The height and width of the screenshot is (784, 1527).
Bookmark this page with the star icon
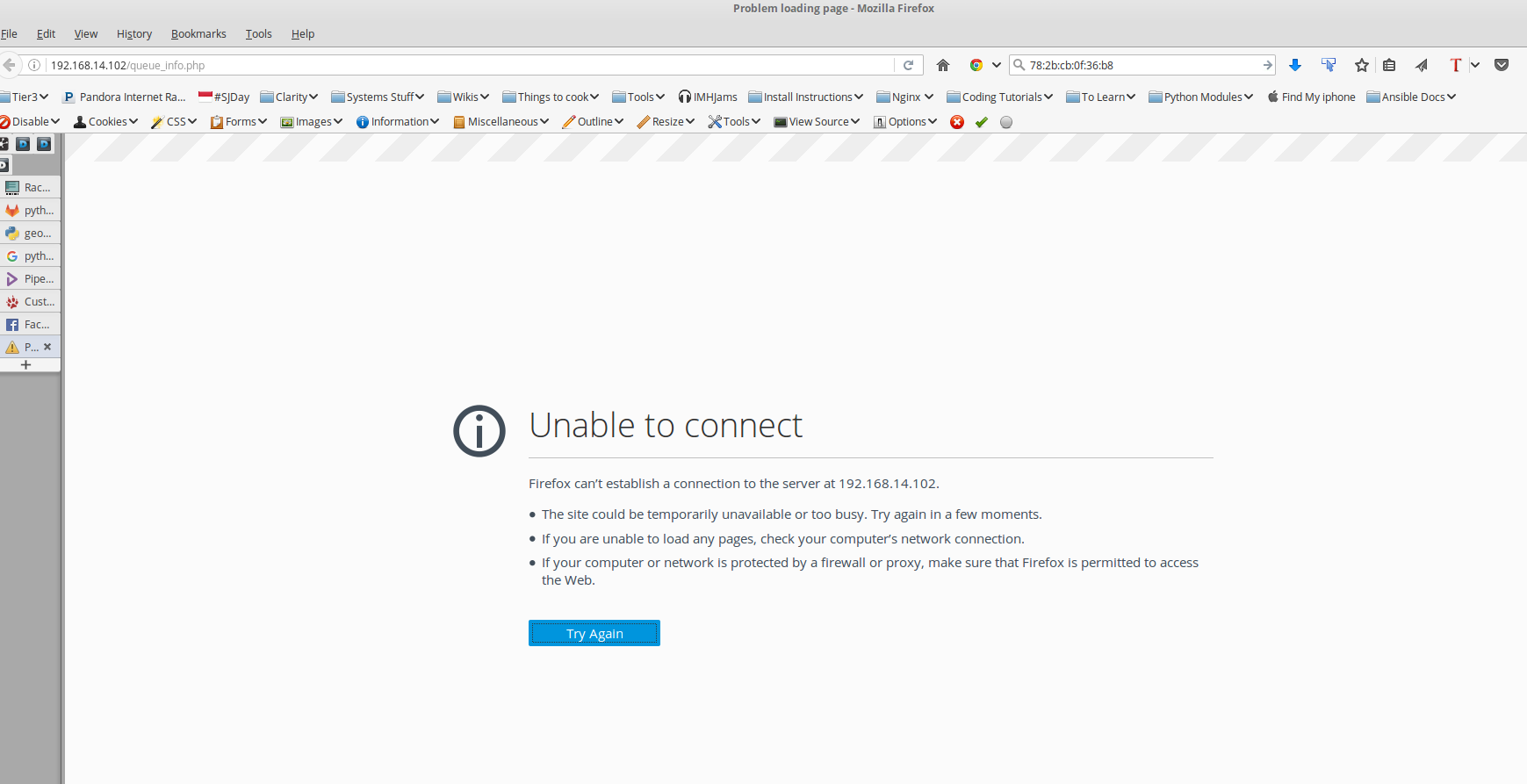point(1361,65)
